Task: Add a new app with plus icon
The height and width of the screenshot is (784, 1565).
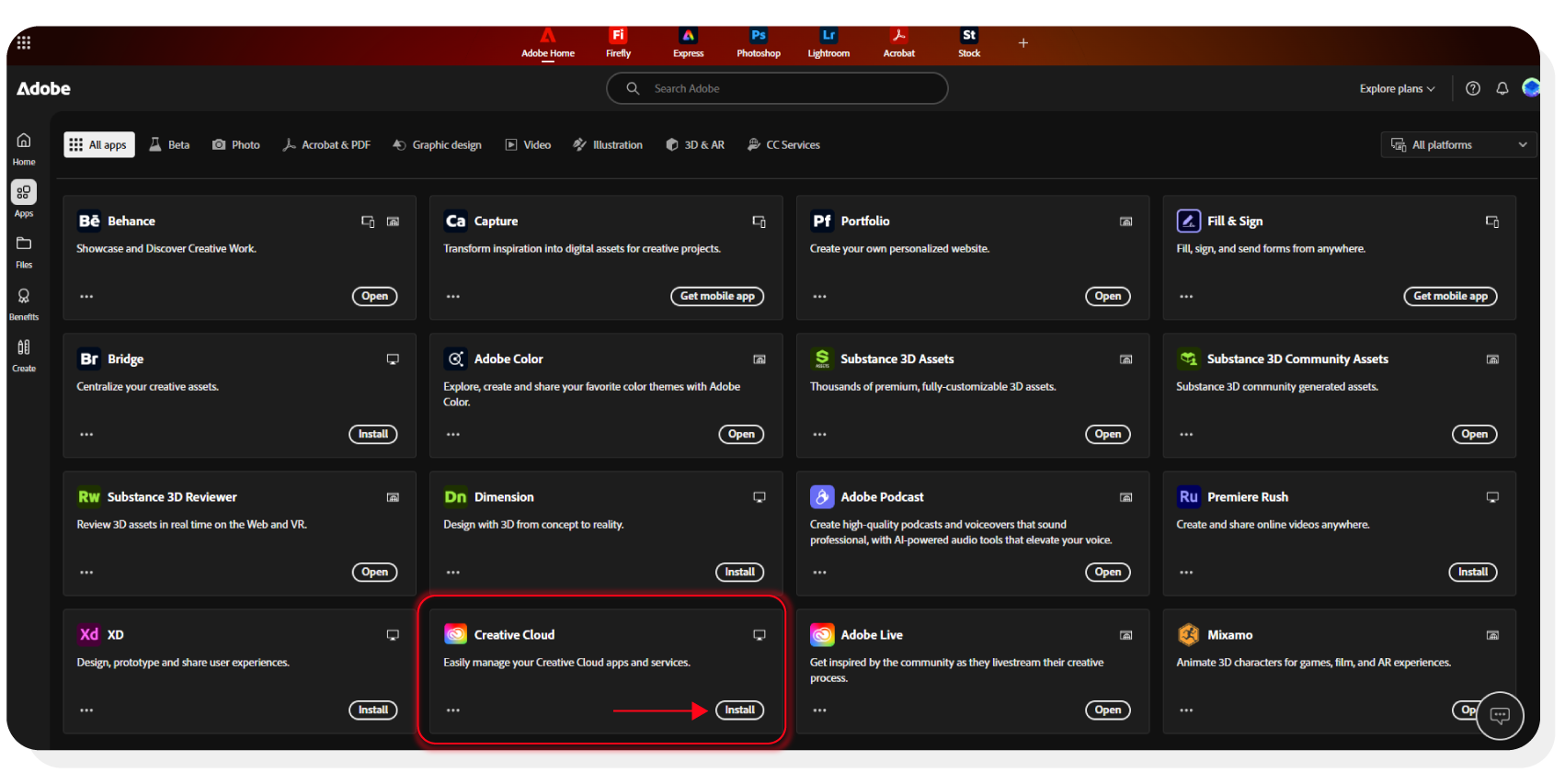Action: pyautogui.click(x=1022, y=43)
